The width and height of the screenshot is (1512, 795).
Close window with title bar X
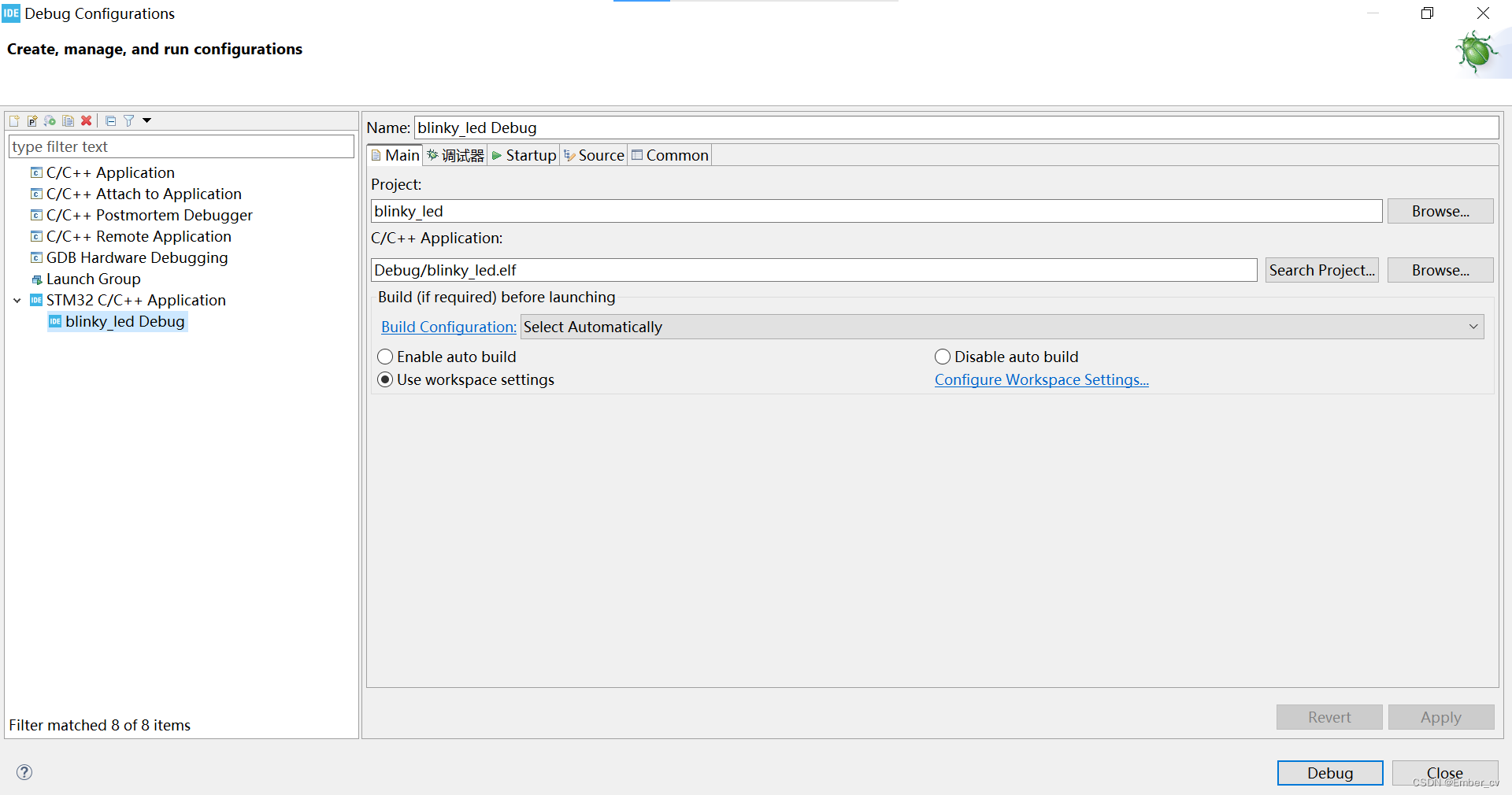[x=1483, y=13]
